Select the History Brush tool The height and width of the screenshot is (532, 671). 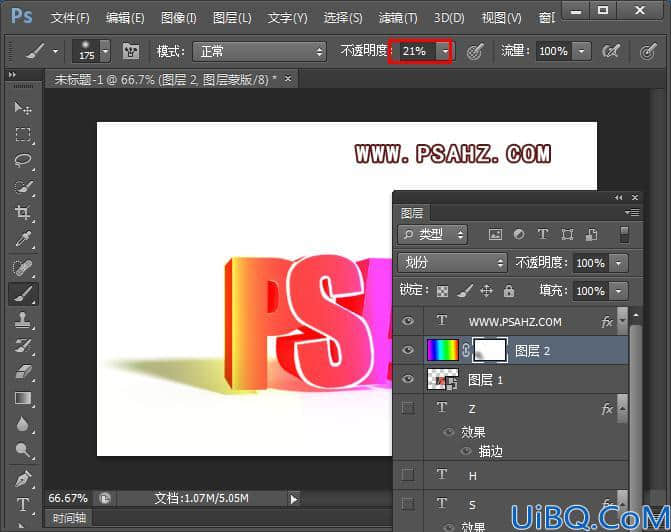(x=23, y=346)
